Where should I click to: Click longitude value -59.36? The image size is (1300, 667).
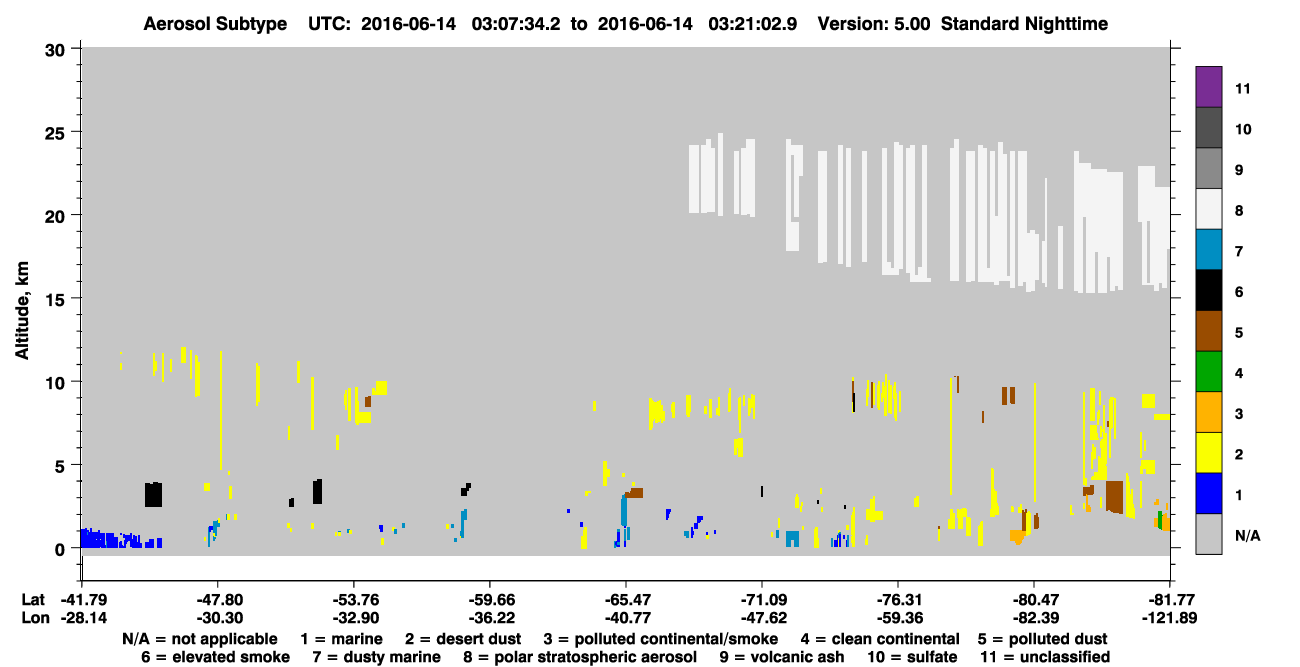point(898,618)
